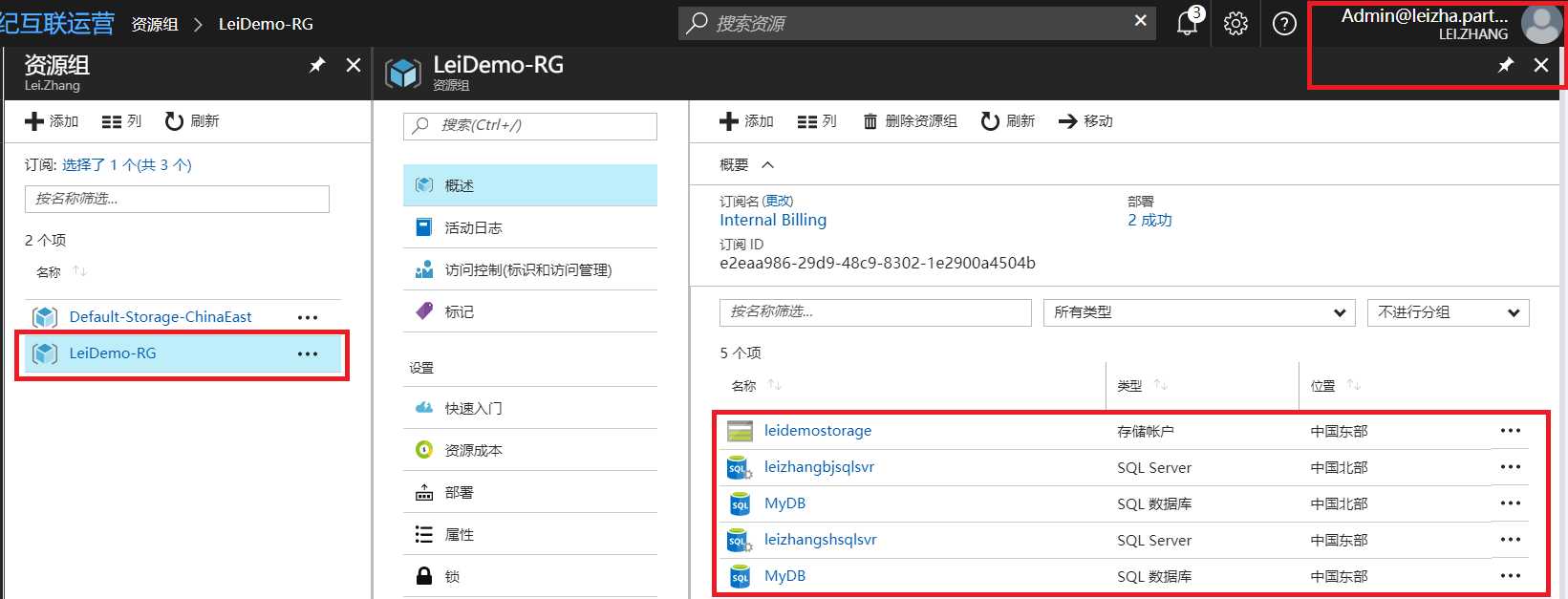Open the Admin account menu
Screen dimensions: 1568x599
coord(1424,23)
